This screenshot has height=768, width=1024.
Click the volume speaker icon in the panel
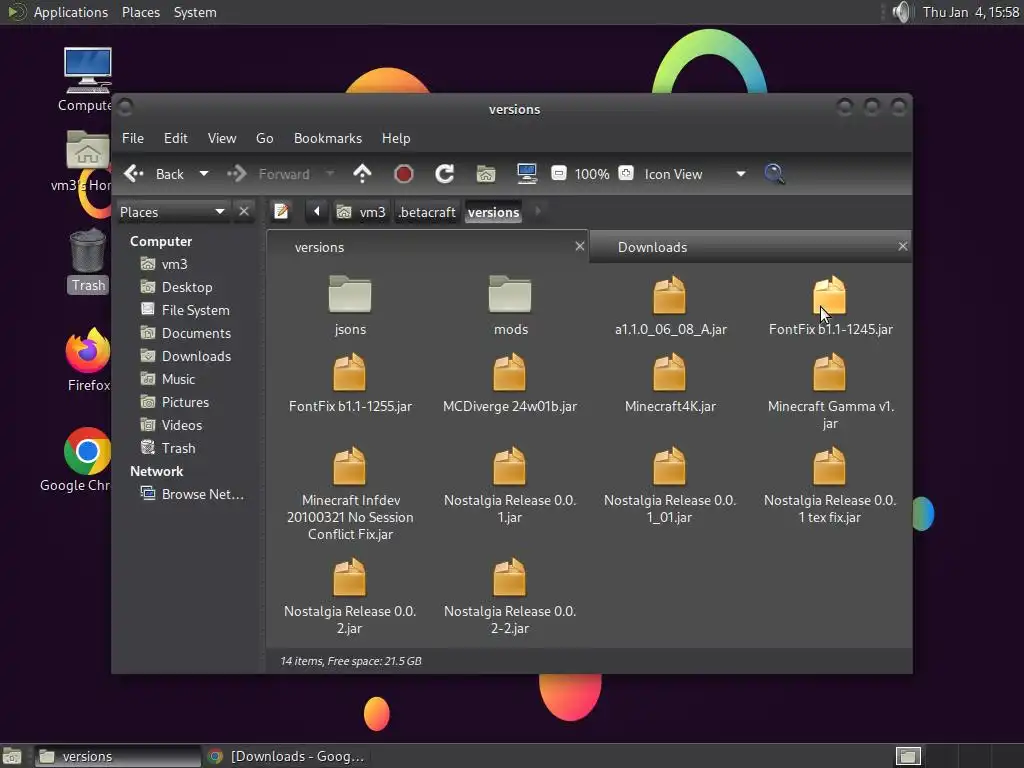[x=902, y=12]
